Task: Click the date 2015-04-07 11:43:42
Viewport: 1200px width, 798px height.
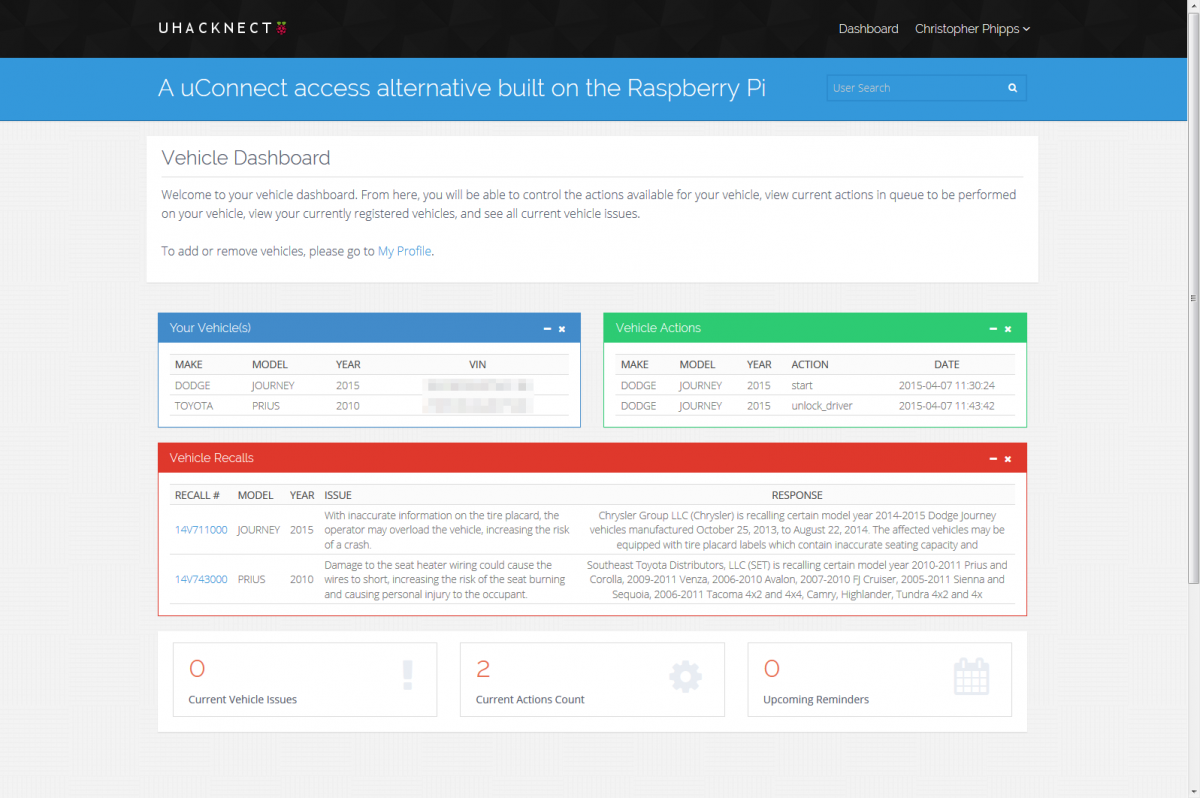Action: click(x=947, y=406)
